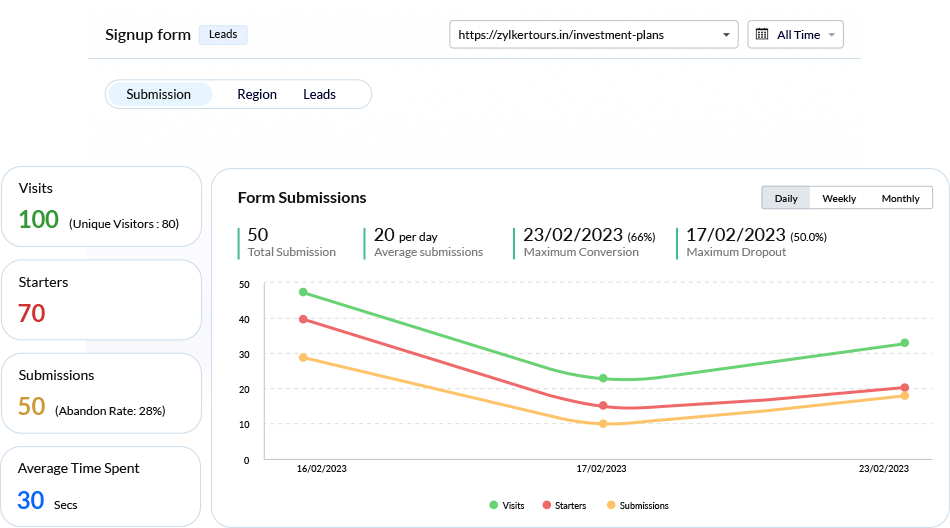Click the Starters count 70
The image size is (950, 528).
(32, 313)
